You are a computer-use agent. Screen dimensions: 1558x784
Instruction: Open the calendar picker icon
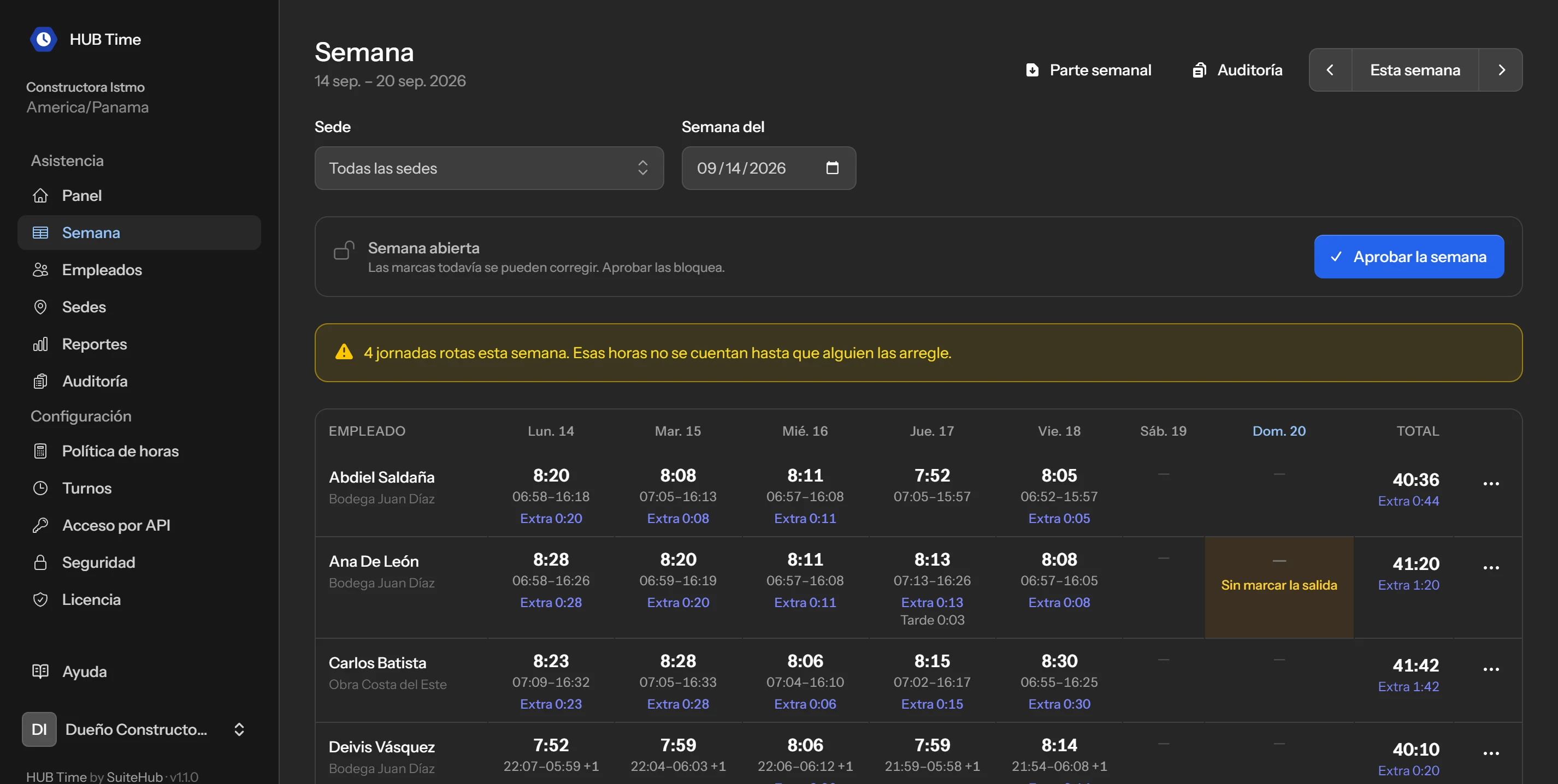(x=832, y=168)
